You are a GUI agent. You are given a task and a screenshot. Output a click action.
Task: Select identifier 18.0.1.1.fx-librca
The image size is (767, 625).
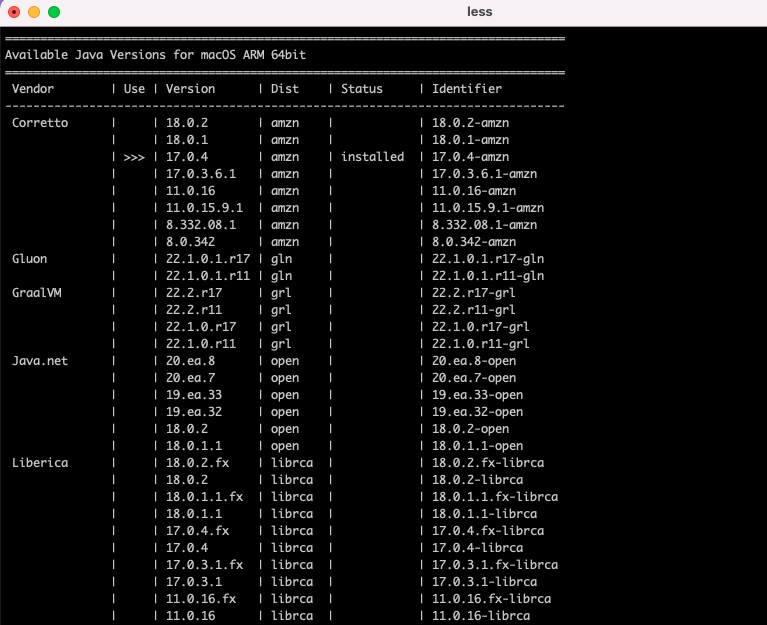pyautogui.click(x=495, y=497)
